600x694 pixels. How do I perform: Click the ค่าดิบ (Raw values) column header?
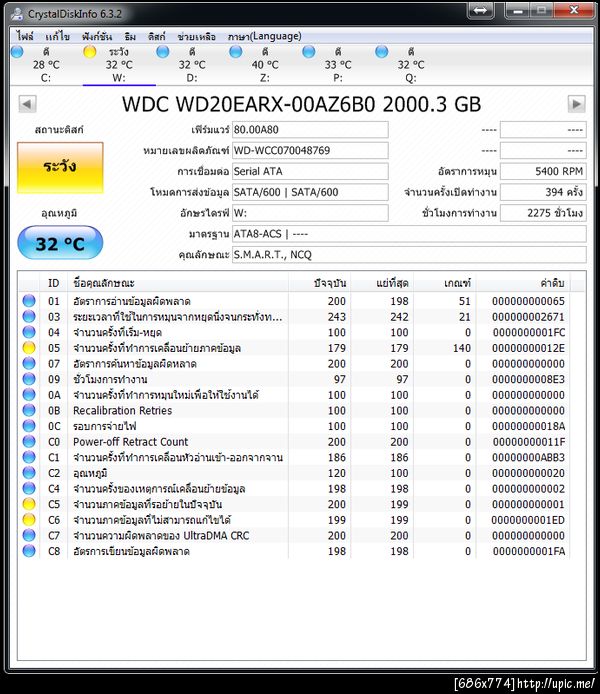523,283
